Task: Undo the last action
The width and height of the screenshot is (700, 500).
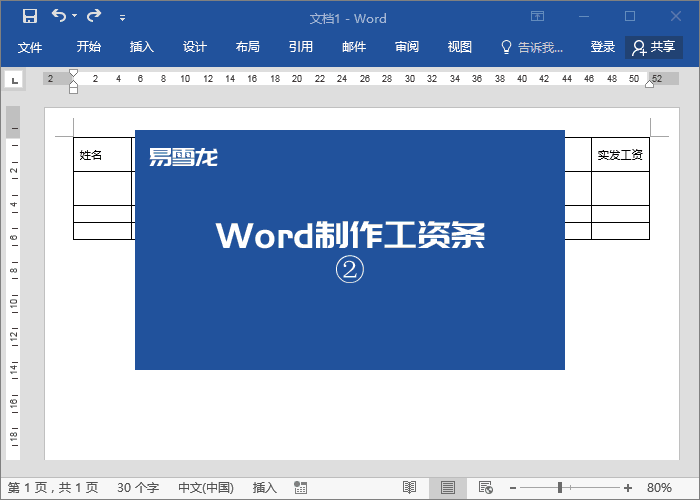Action: click(58, 16)
